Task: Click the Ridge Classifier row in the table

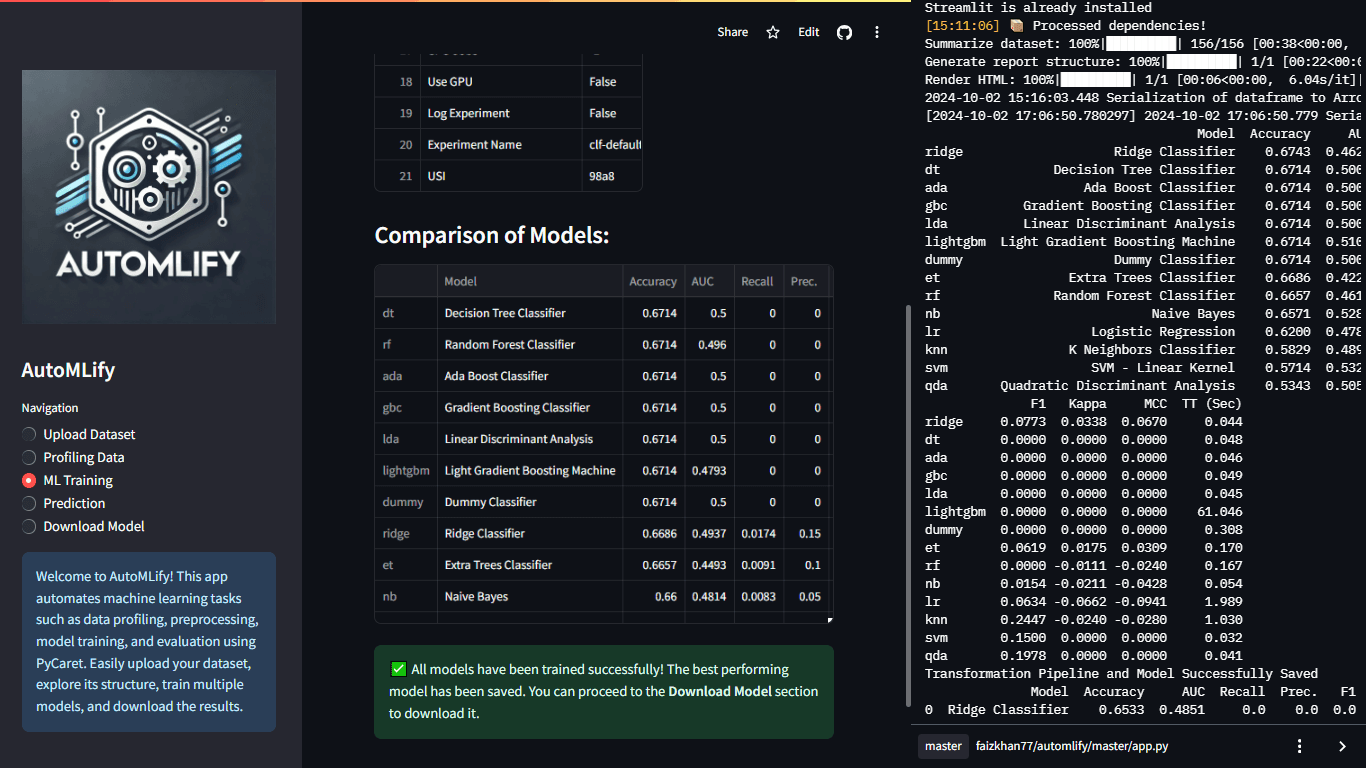Action: click(485, 534)
